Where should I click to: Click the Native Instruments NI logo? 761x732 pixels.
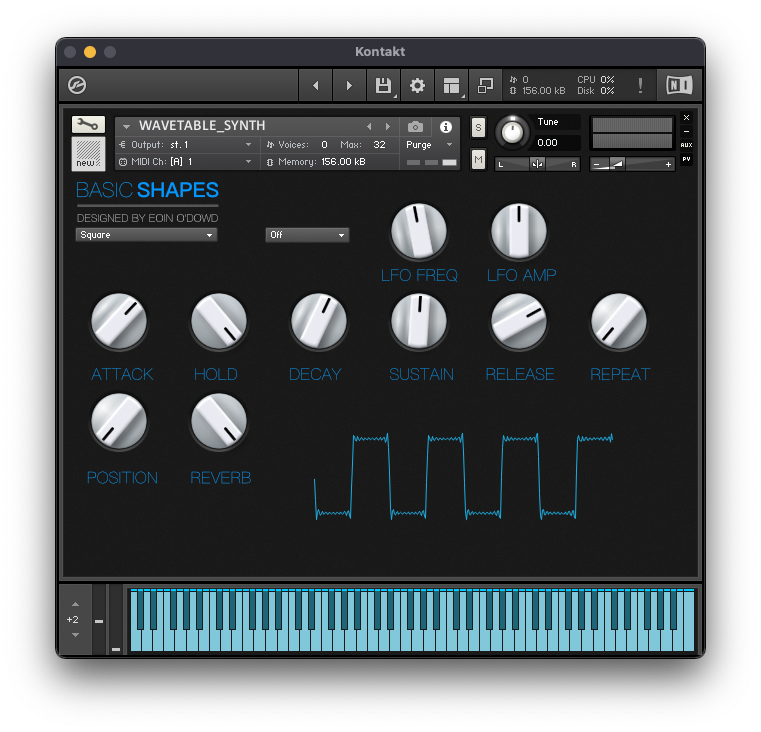[x=679, y=85]
